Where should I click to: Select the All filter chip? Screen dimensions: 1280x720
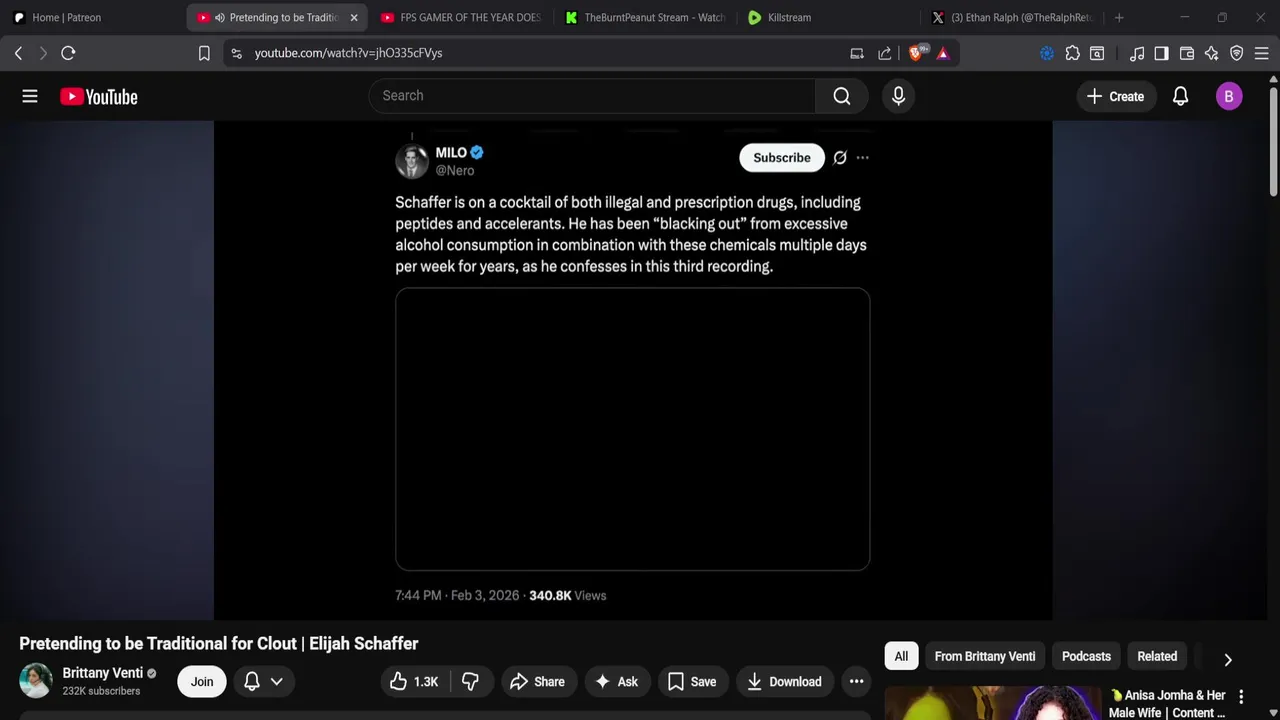pos(901,656)
